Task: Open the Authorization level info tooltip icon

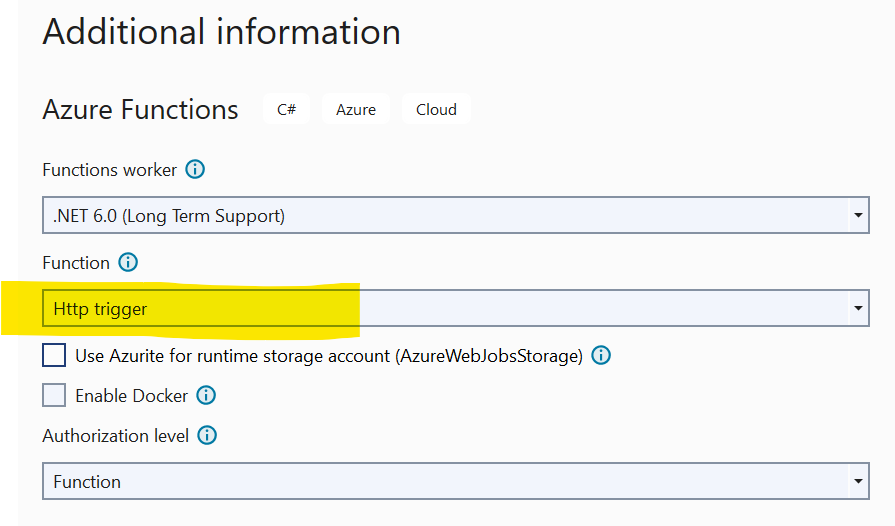Action: [207, 436]
